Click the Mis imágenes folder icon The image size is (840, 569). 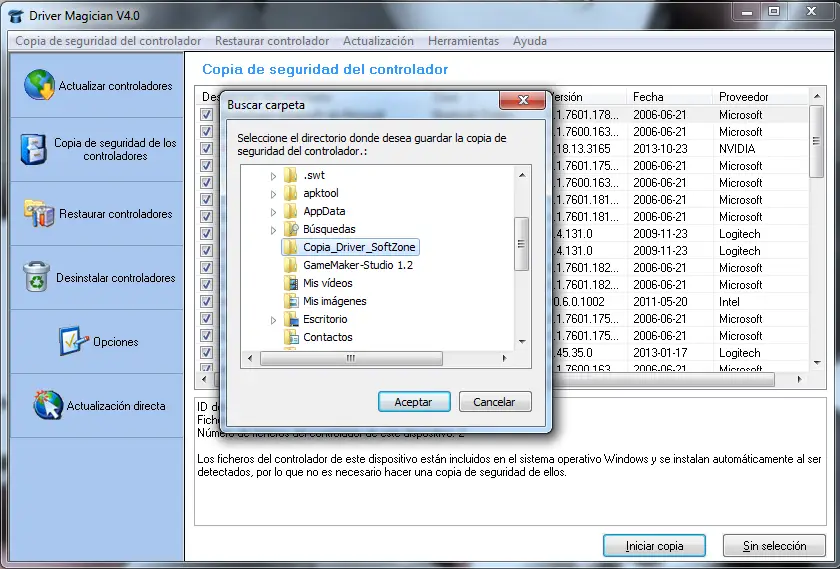point(290,301)
